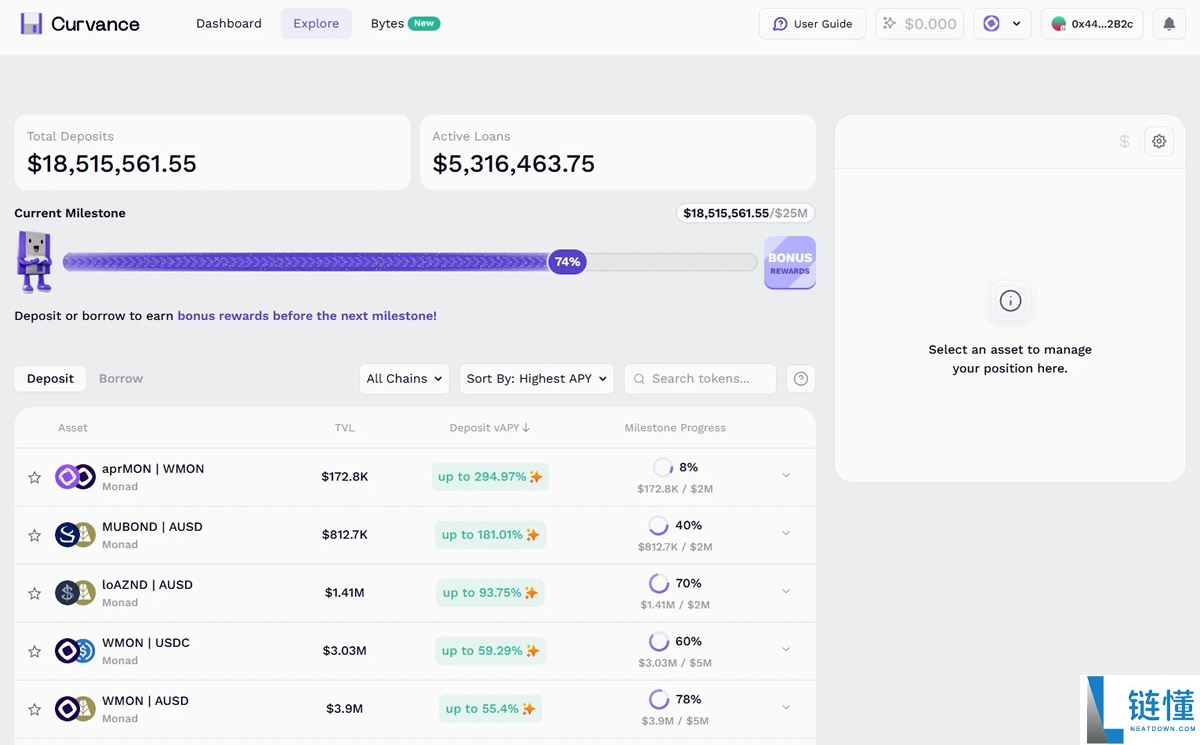This screenshot has width=1200, height=745.
Task: Click the sparkle rewards balance $0.000
Action: point(920,24)
